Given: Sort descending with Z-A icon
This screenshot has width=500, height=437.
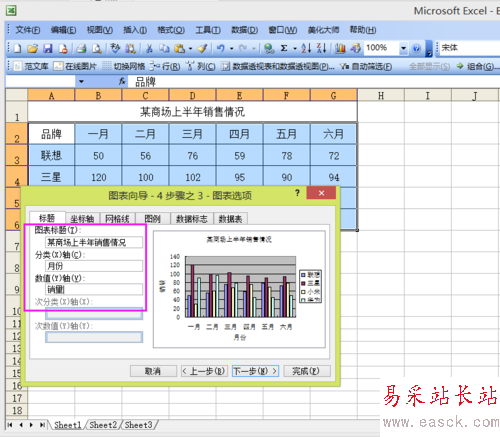Looking at the screenshot, I should (321, 49).
